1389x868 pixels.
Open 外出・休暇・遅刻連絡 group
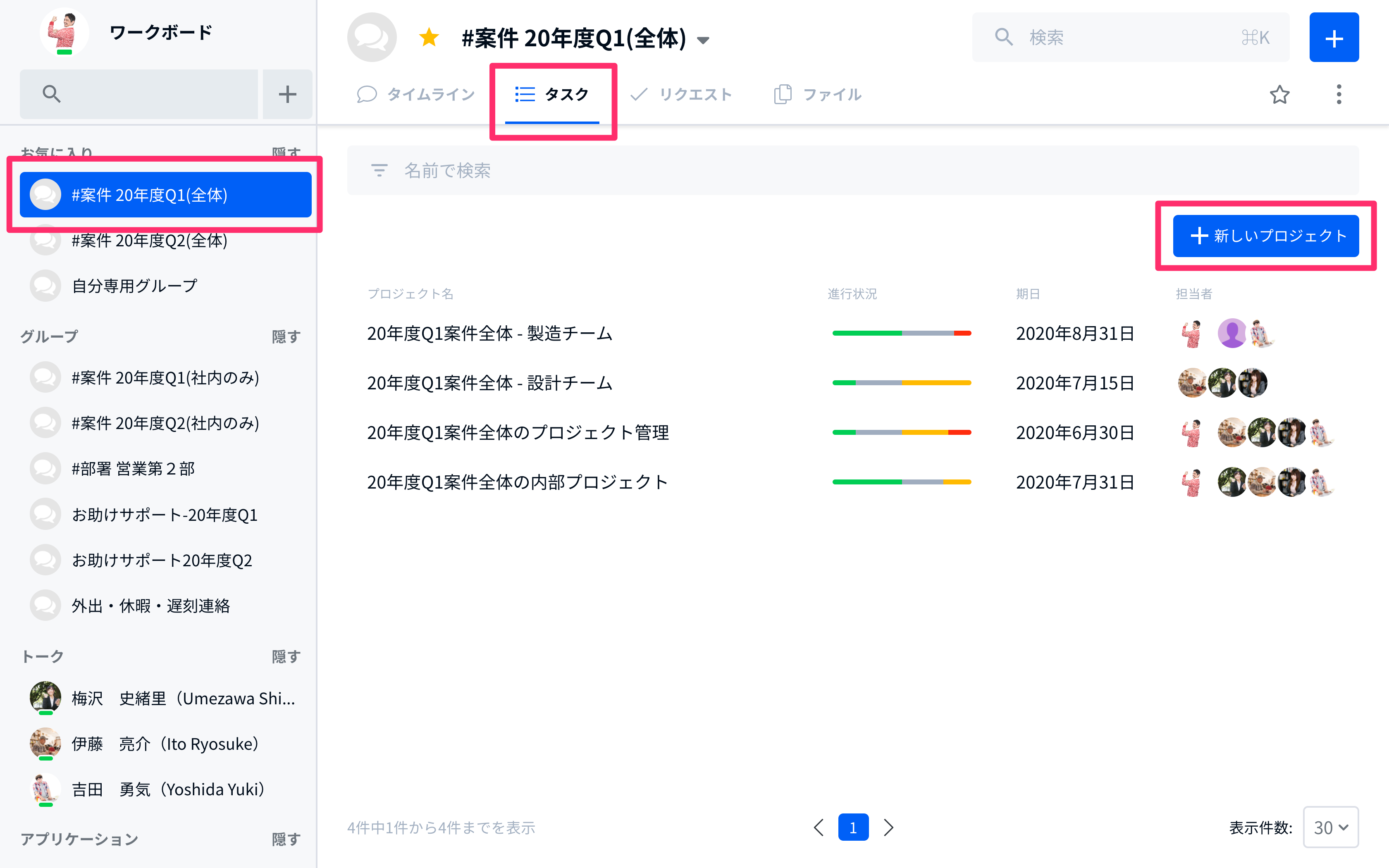pyautogui.click(x=165, y=606)
